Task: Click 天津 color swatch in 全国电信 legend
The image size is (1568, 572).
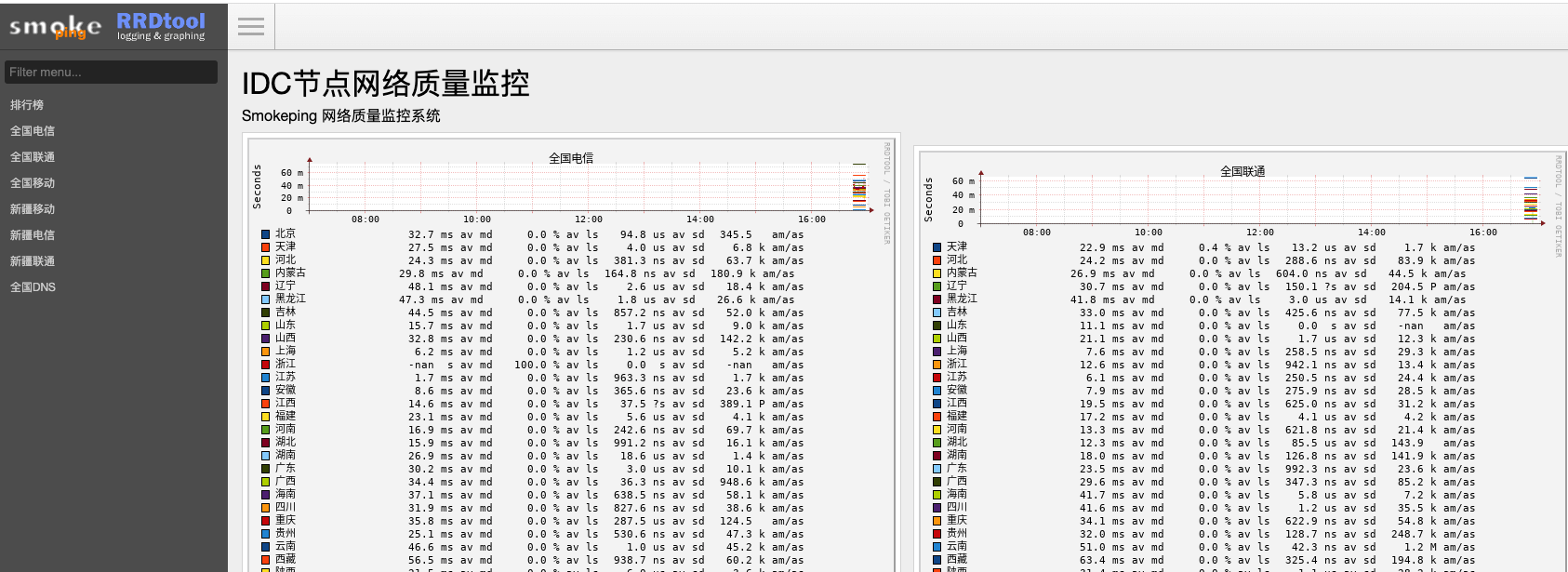Action: click(266, 247)
